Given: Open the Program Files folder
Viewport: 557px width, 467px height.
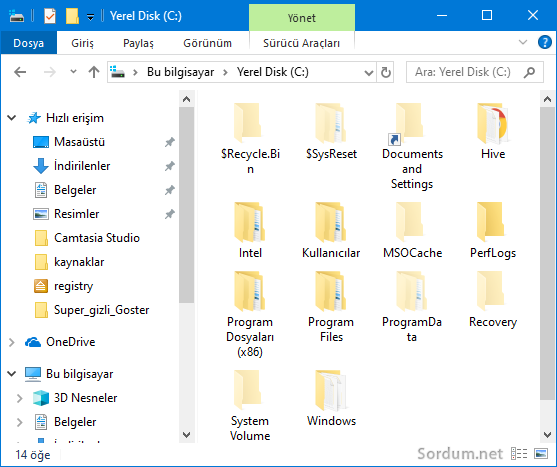Looking at the screenshot, I should tap(331, 307).
